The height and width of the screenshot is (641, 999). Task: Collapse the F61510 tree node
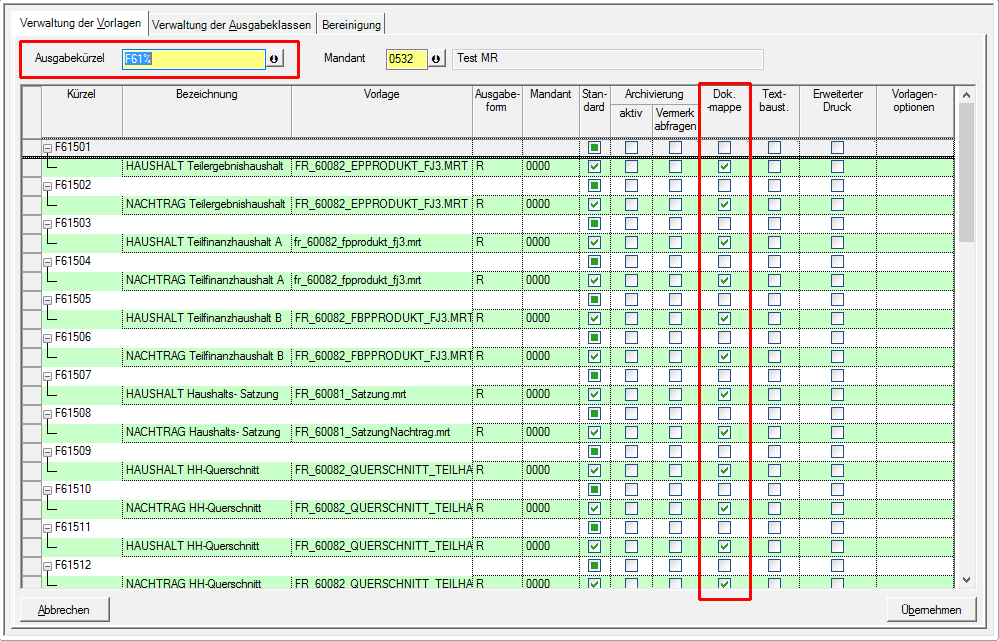pyautogui.click(x=47, y=490)
